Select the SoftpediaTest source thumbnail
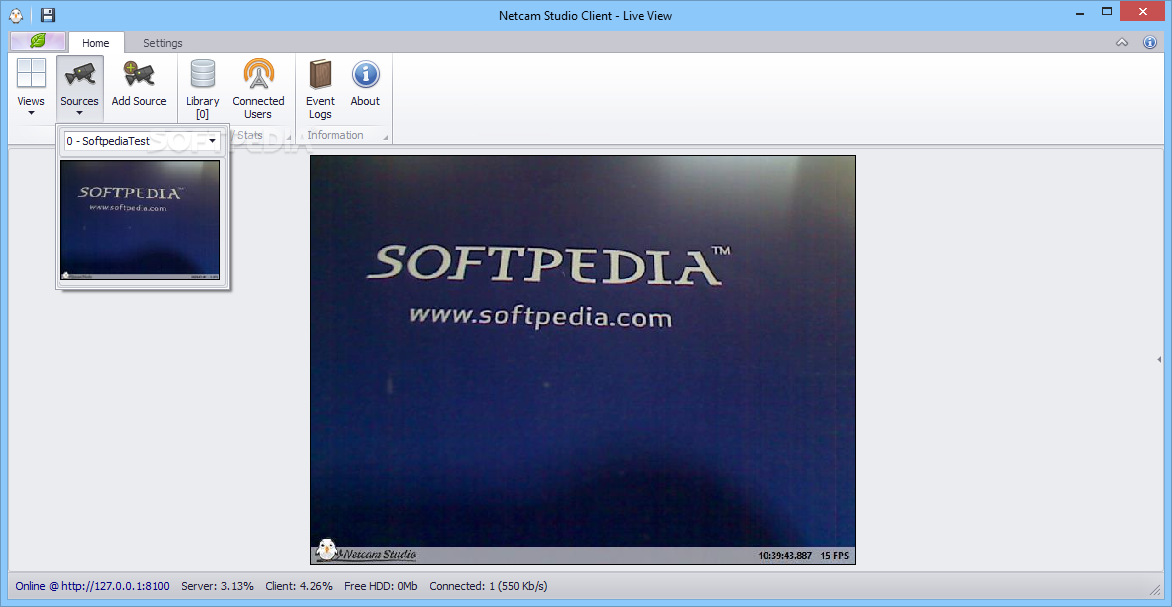1172x607 pixels. click(140, 221)
